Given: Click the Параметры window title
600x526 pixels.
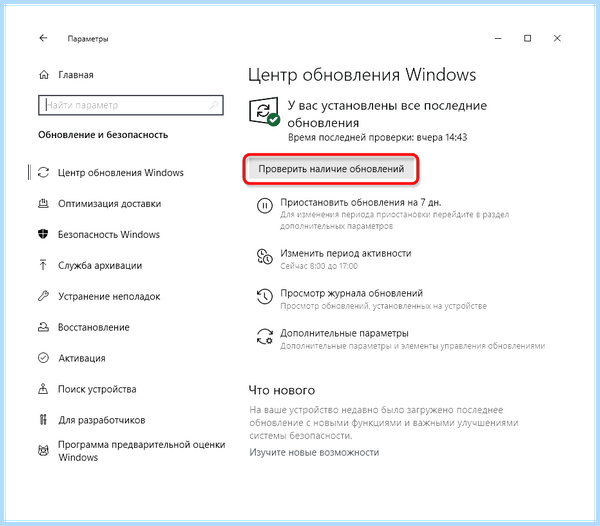Looking at the screenshot, I should pos(88,39).
